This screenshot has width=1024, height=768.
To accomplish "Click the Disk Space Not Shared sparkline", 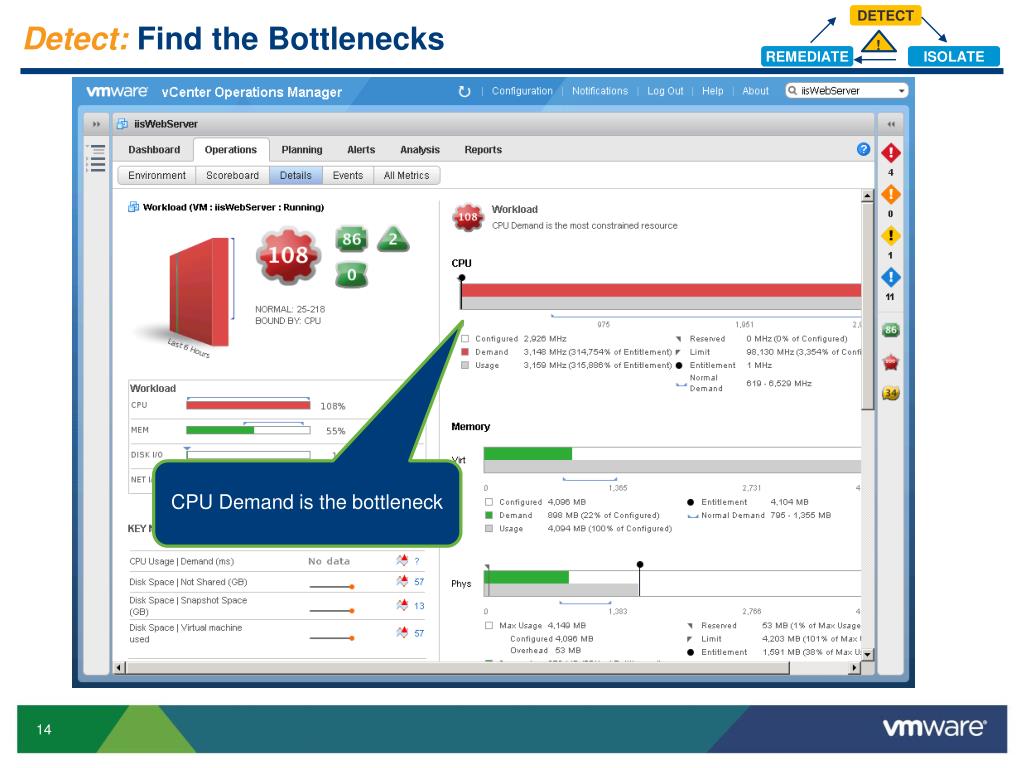I will click(332, 586).
